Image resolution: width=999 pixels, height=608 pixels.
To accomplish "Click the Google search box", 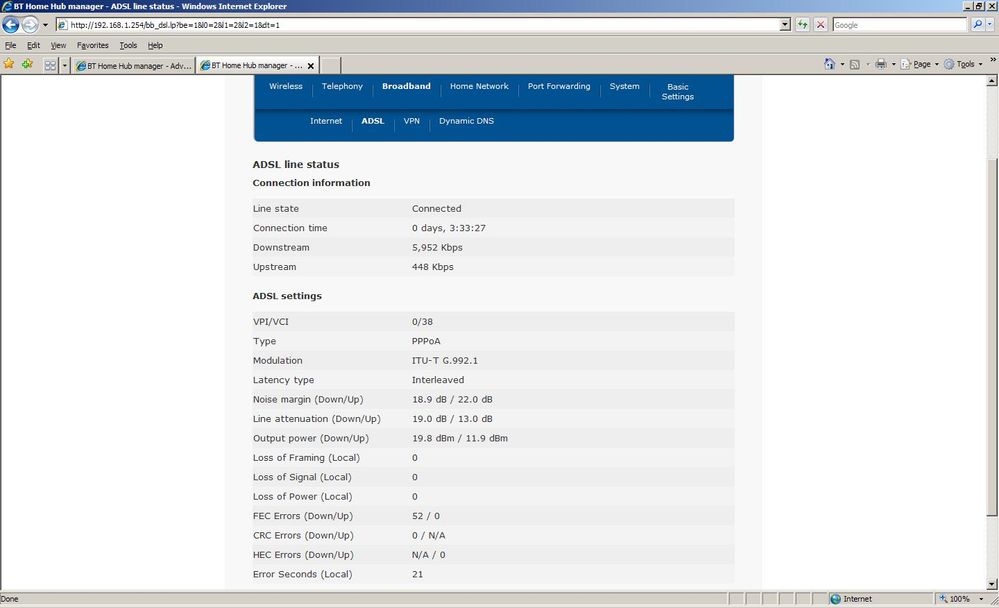I will point(900,25).
